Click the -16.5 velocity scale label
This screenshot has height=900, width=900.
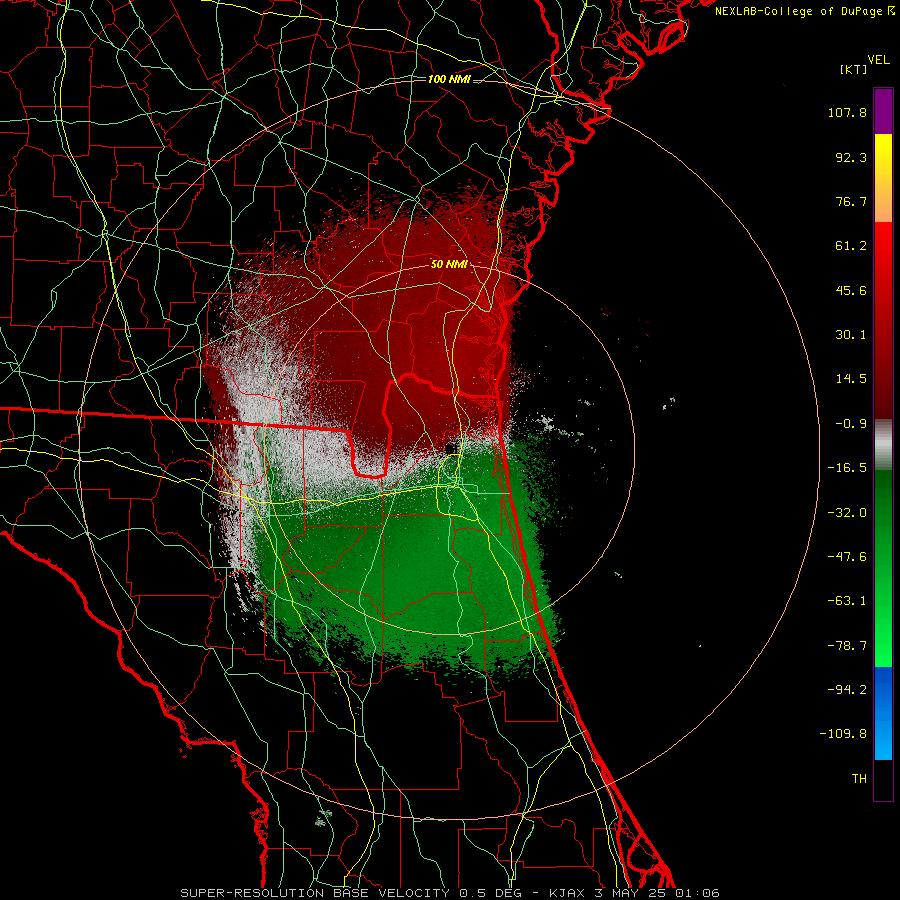tap(847, 468)
